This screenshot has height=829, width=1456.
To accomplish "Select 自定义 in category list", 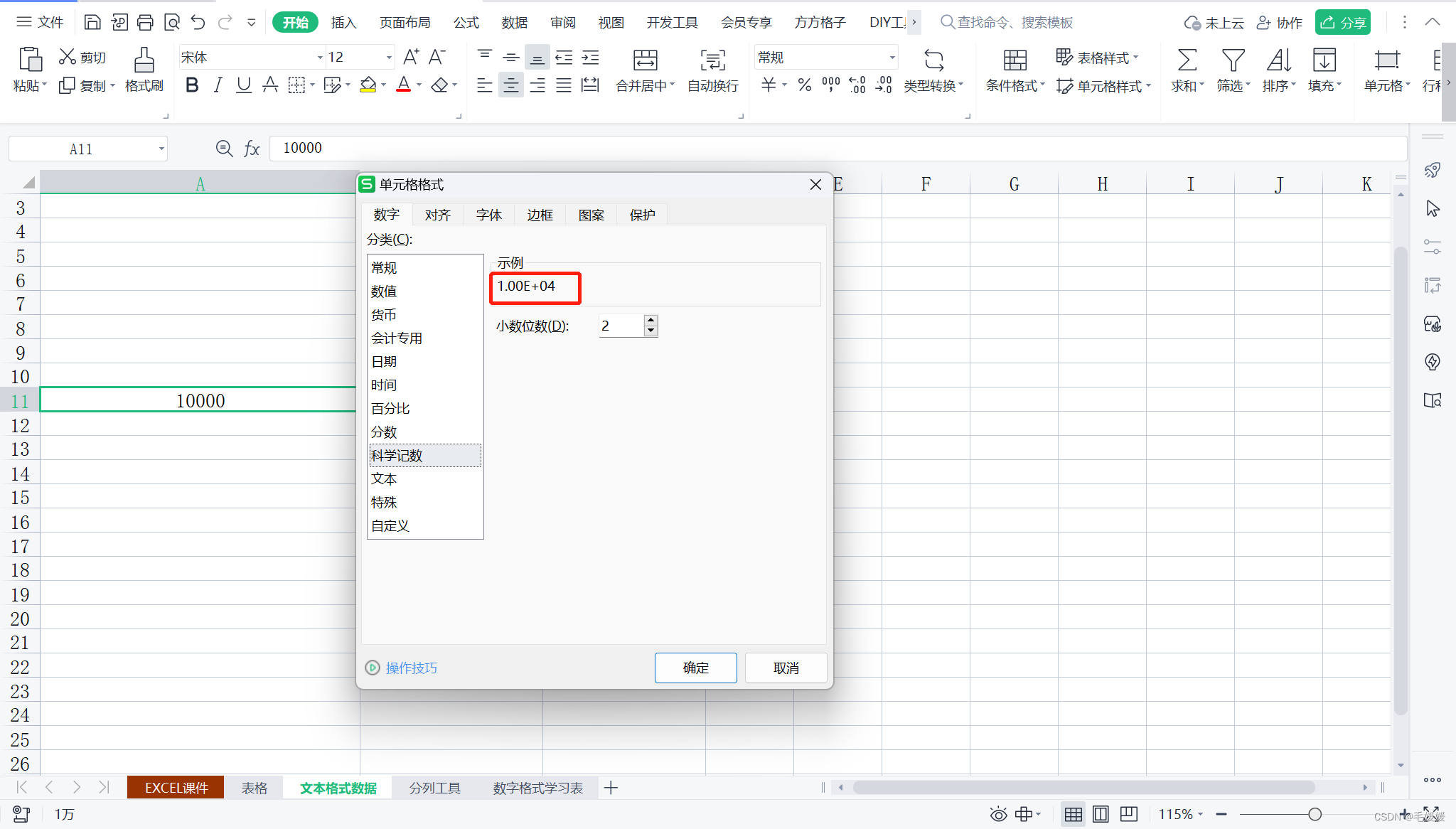I will point(390,526).
